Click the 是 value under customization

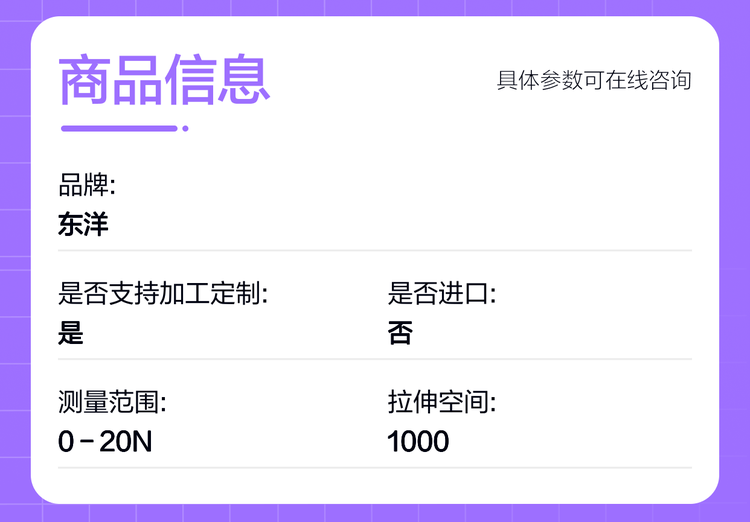[x=71, y=333]
